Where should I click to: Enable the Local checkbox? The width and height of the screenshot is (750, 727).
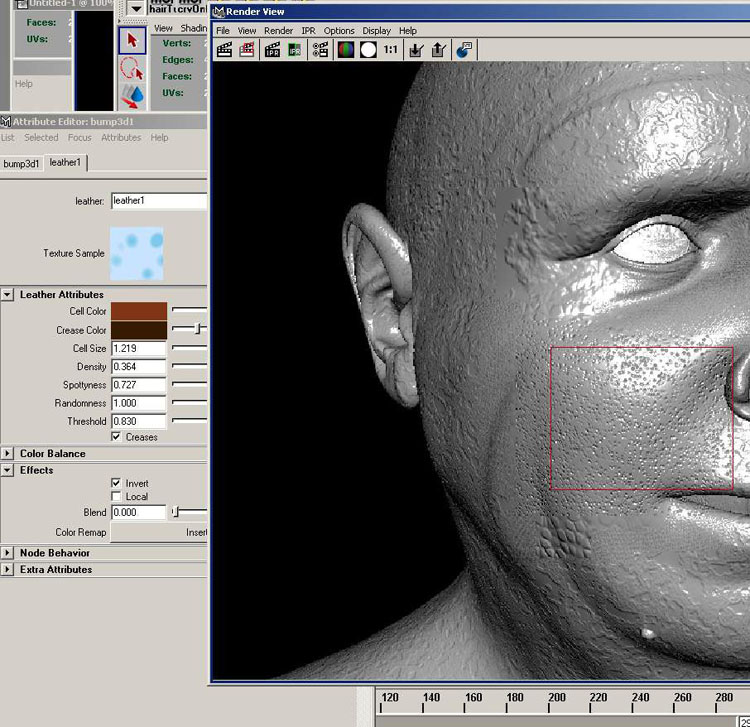(116, 496)
